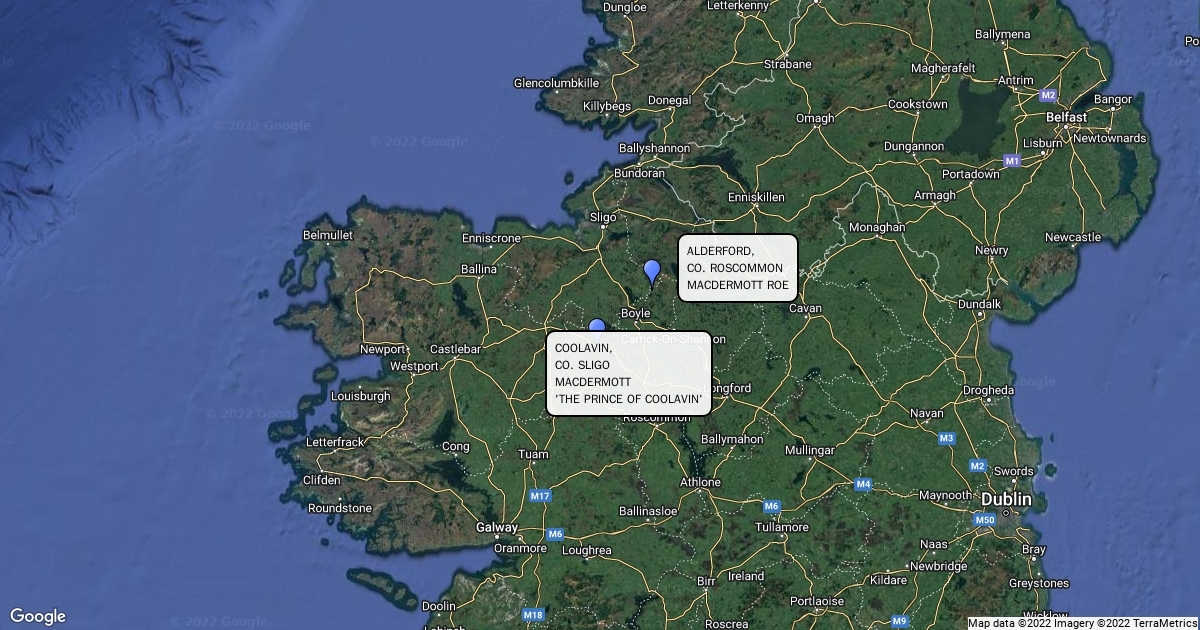The width and height of the screenshot is (1200, 630).
Task: Click the M17 motorway shield near Tuam
Action: 540,495
